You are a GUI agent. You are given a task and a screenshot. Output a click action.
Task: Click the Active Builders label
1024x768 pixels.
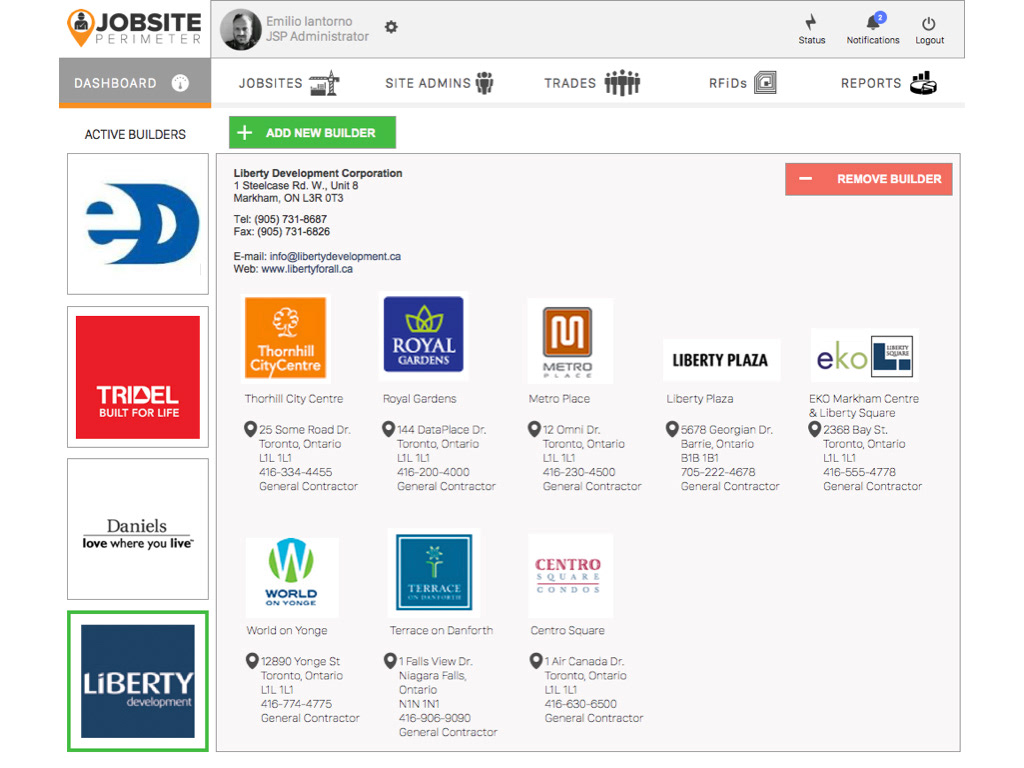tap(135, 135)
